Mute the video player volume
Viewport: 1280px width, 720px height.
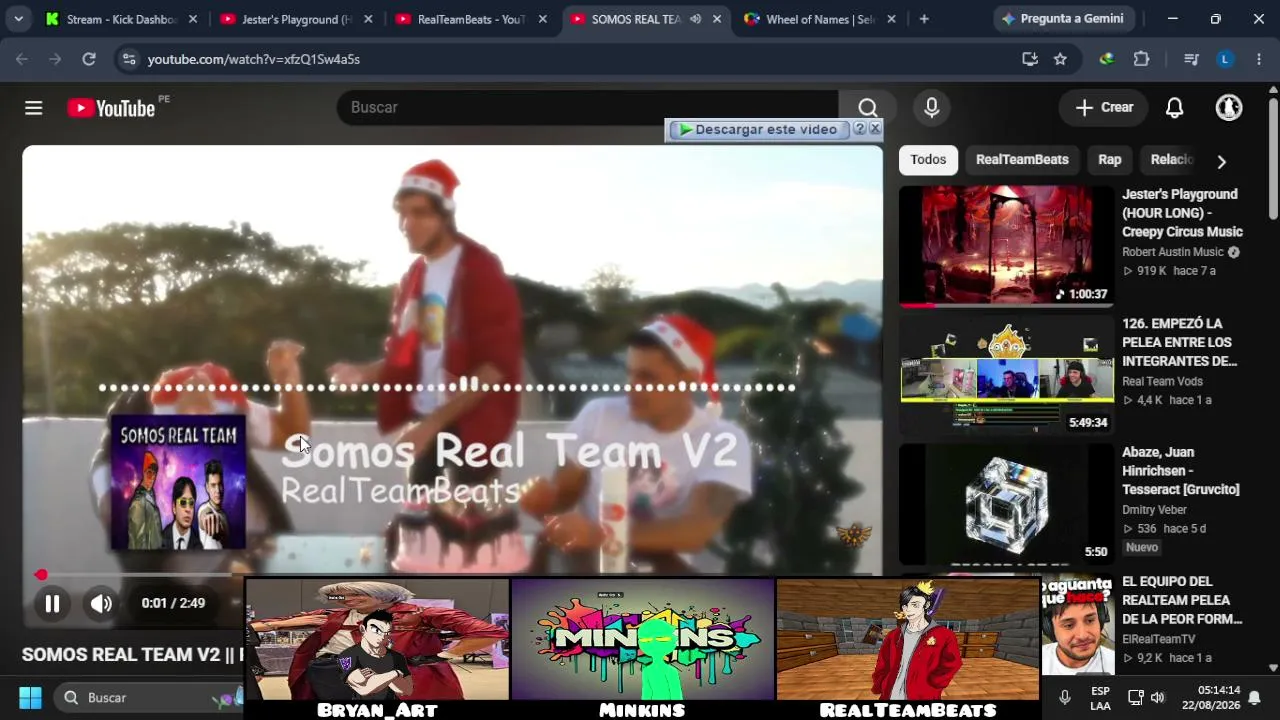(x=101, y=603)
